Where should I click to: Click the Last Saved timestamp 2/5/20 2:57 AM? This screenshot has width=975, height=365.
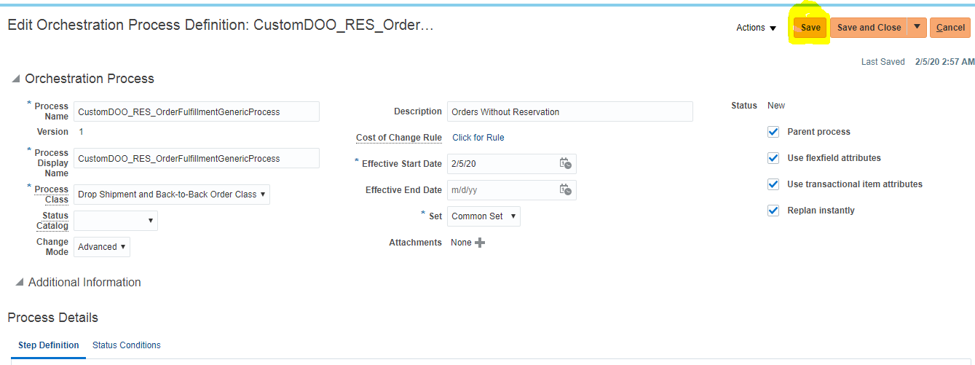coord(945,62)
